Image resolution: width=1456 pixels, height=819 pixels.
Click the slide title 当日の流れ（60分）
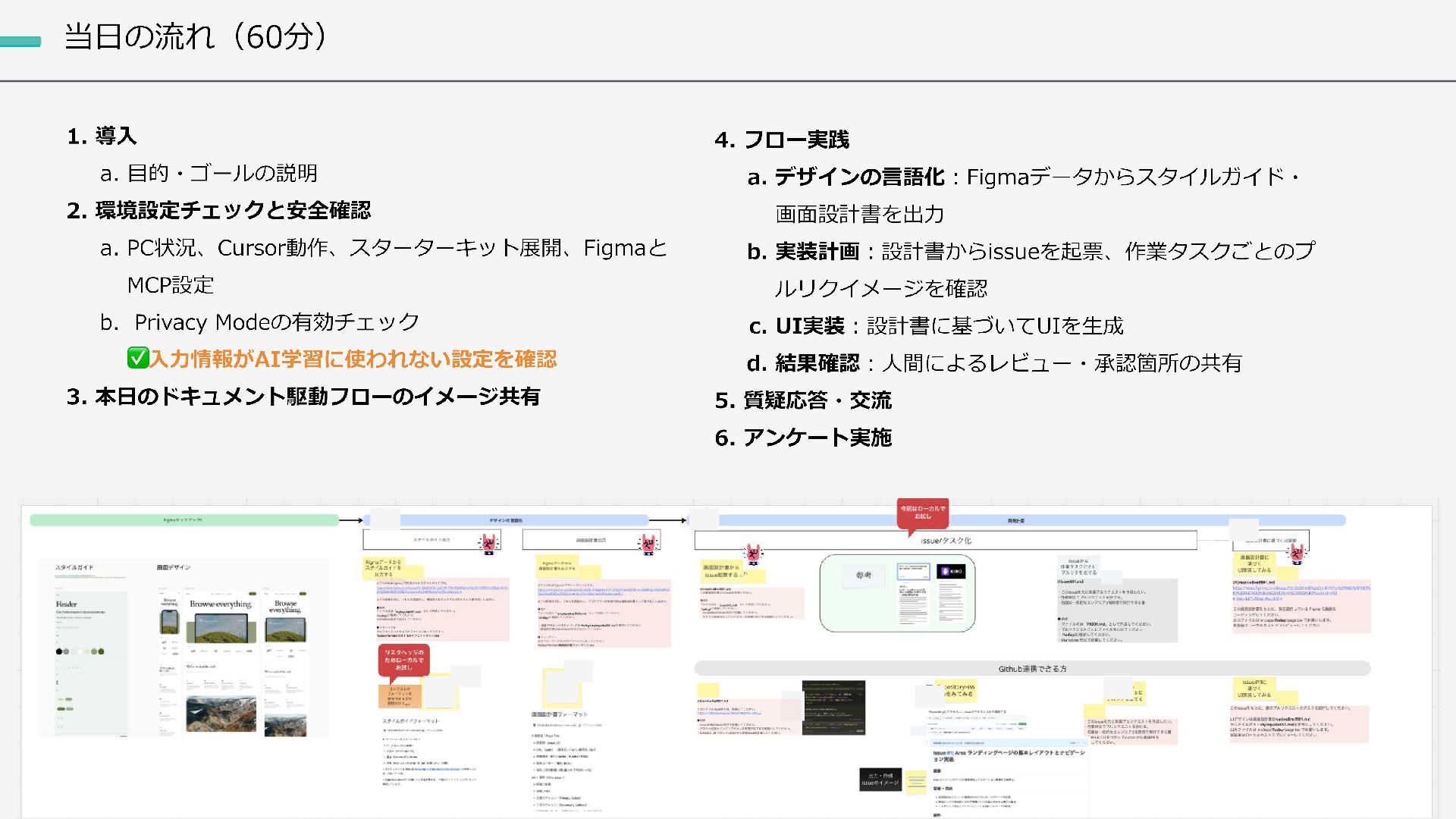click(196, 36)
